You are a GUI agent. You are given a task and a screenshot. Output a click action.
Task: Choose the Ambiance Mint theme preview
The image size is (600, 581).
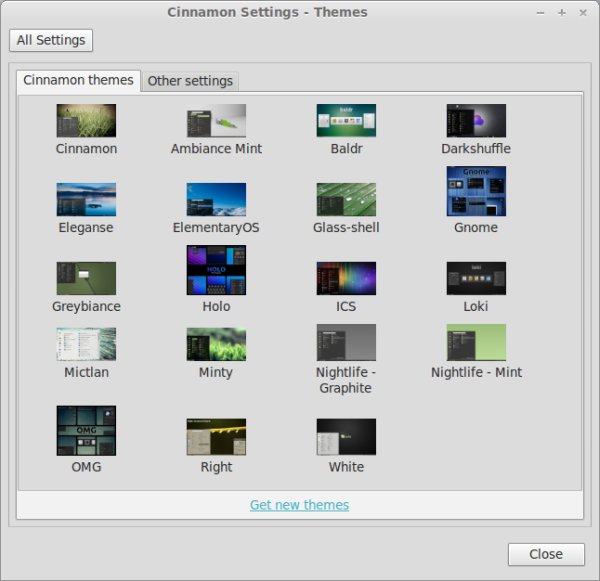216,121
